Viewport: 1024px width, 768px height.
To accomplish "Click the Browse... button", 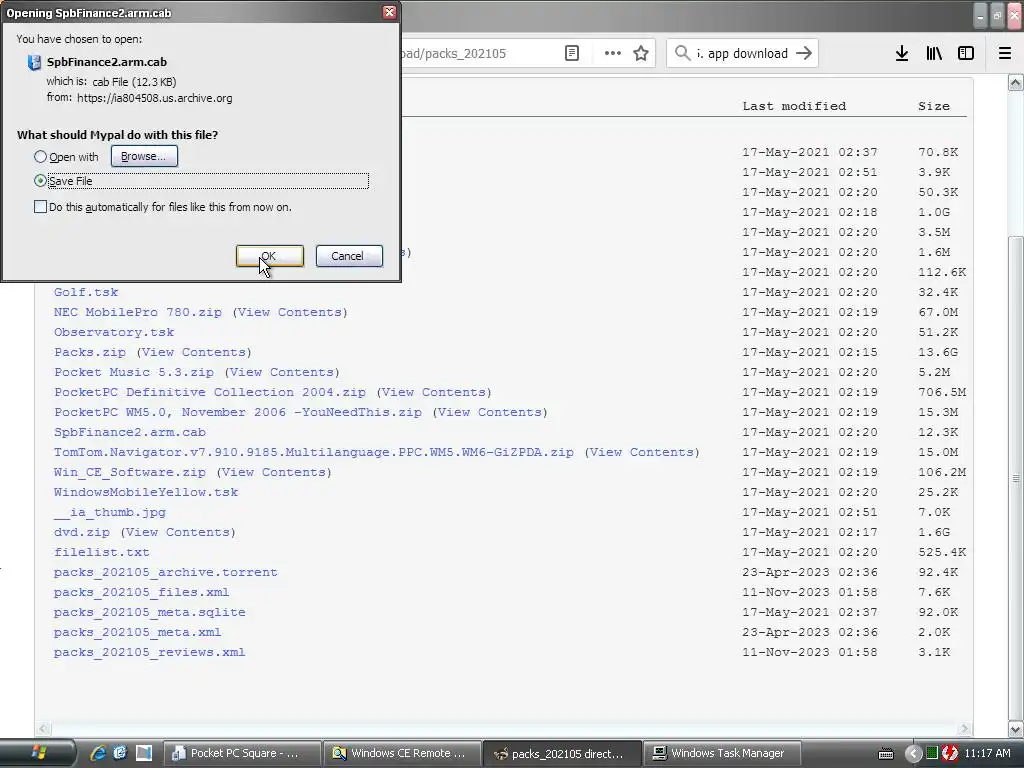I will [144, 156].
